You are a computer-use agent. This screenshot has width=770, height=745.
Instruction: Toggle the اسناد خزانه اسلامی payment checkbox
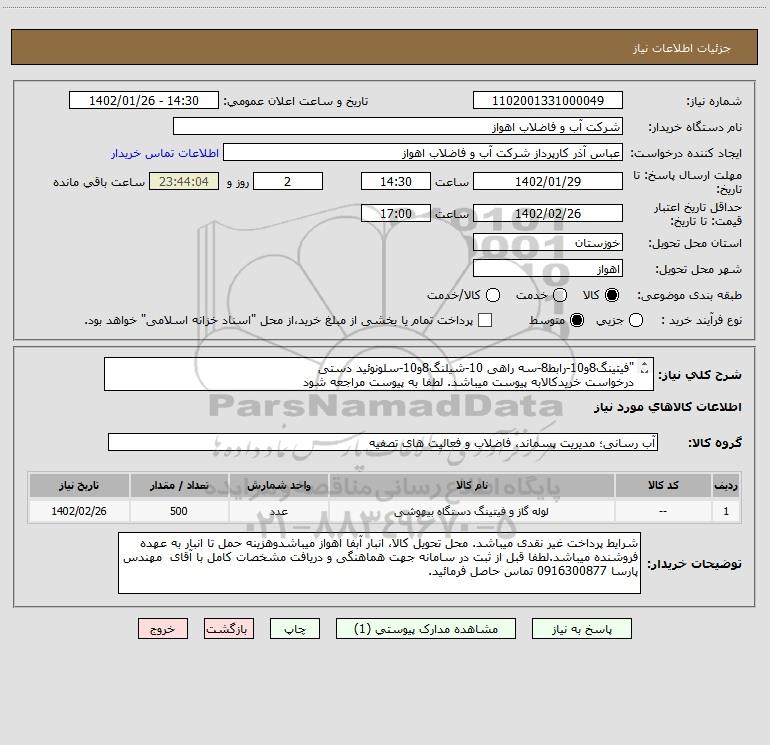[485, 320]
